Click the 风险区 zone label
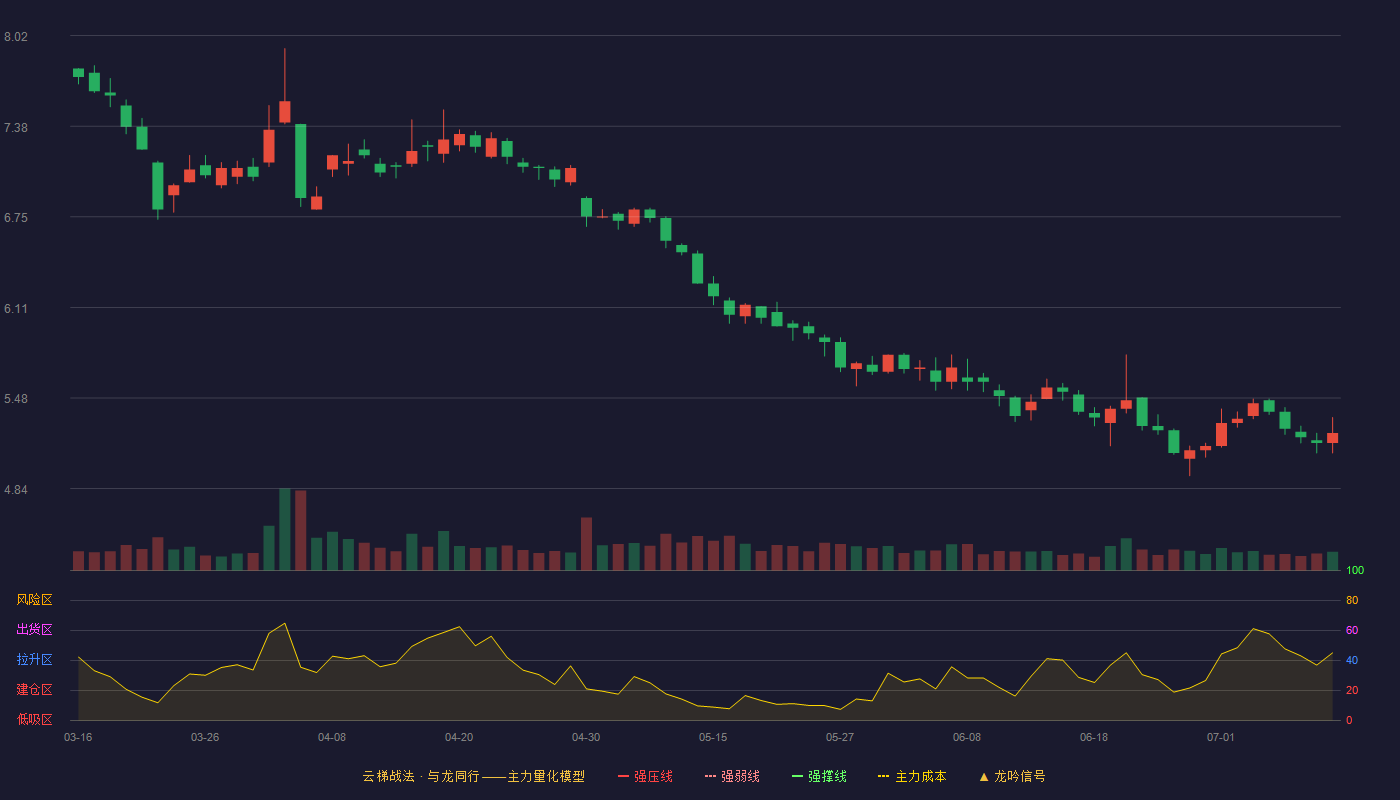Screen dimensions: 1400x800 (34, 600)
